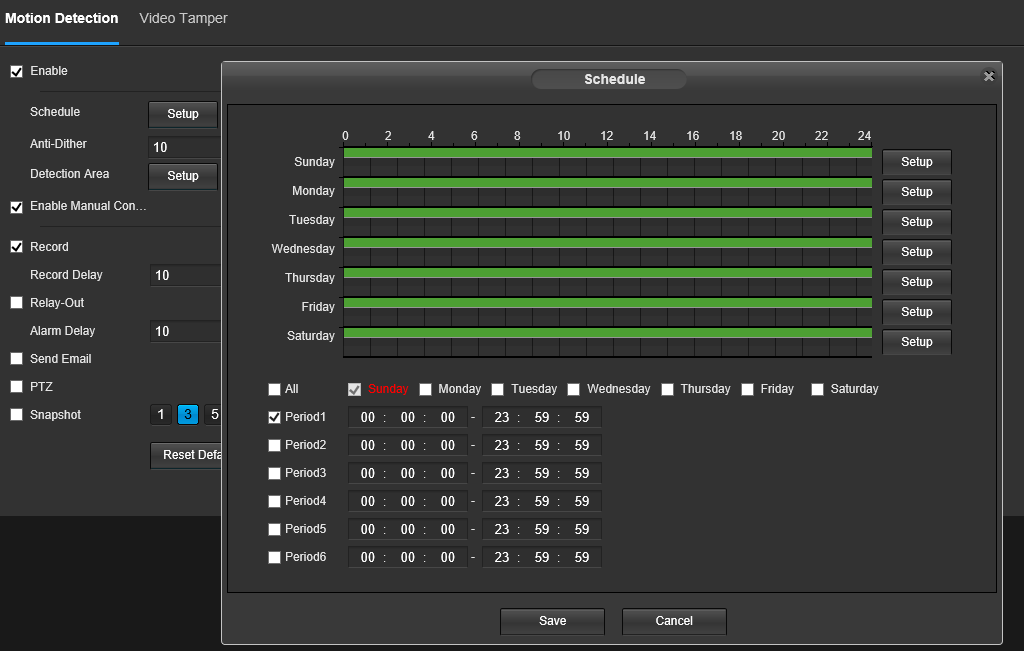Enable the Period3 checkbox
The width and height of the screenshot is (1024, 651).
pyautogui.click(x=274, y=473)
